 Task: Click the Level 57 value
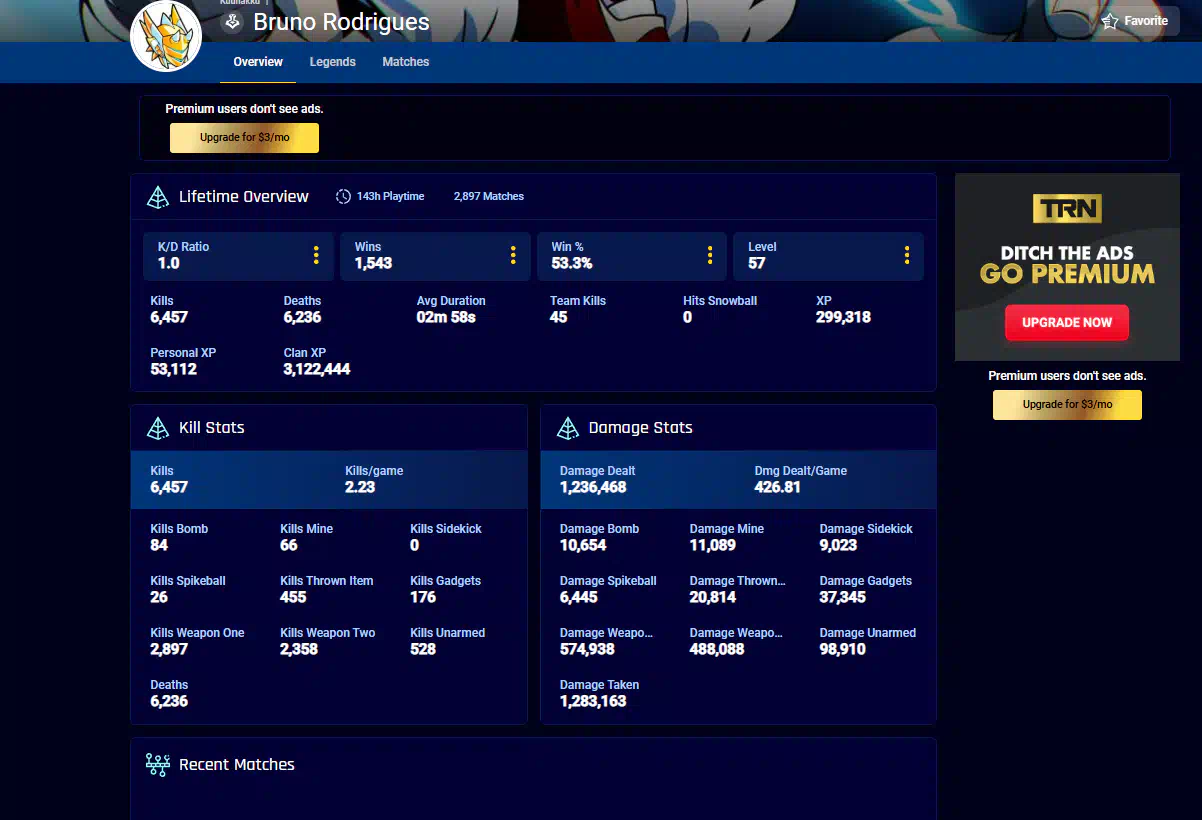tap(757, 264)
